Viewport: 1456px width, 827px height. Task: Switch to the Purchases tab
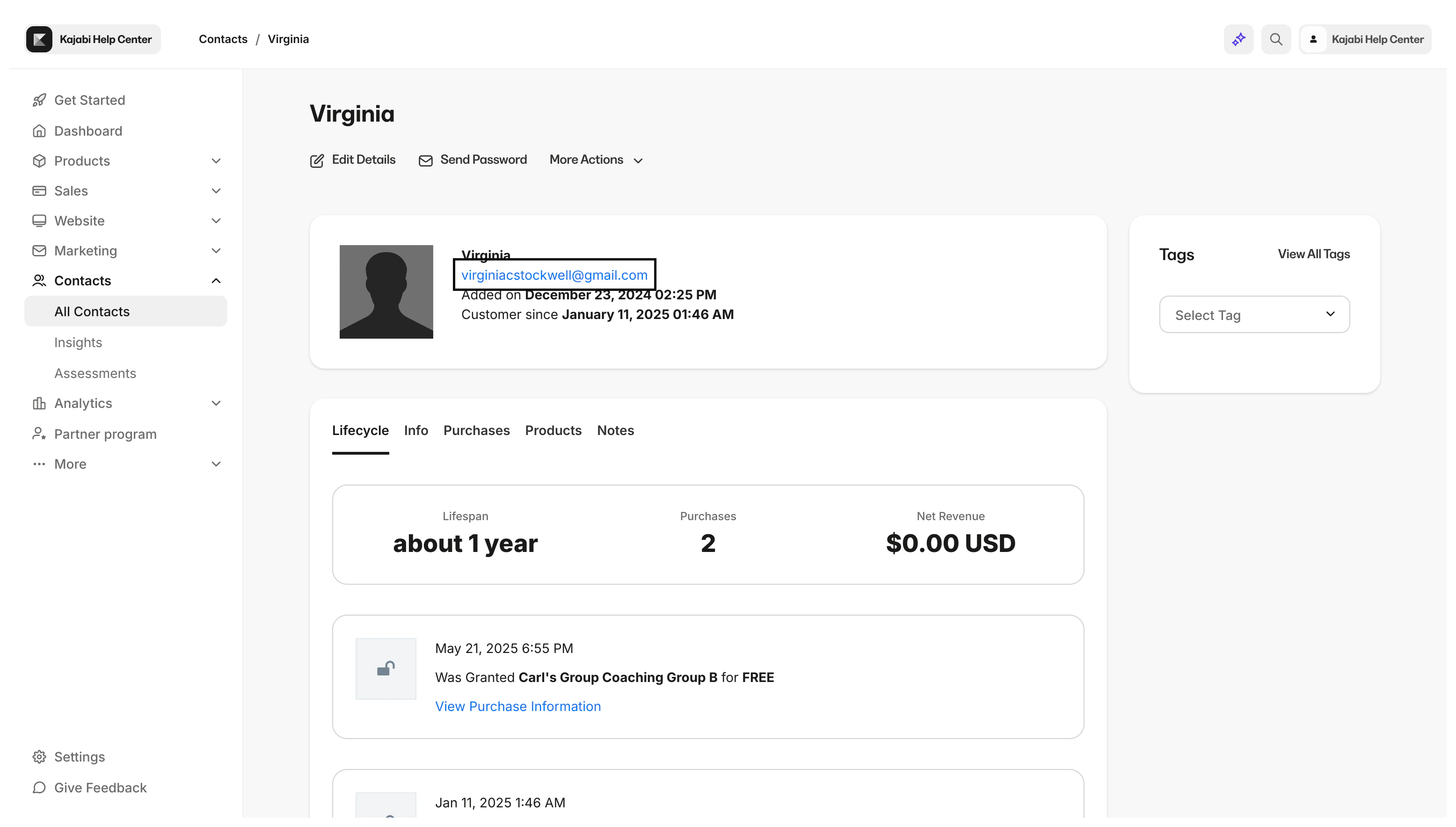point(476,430)
